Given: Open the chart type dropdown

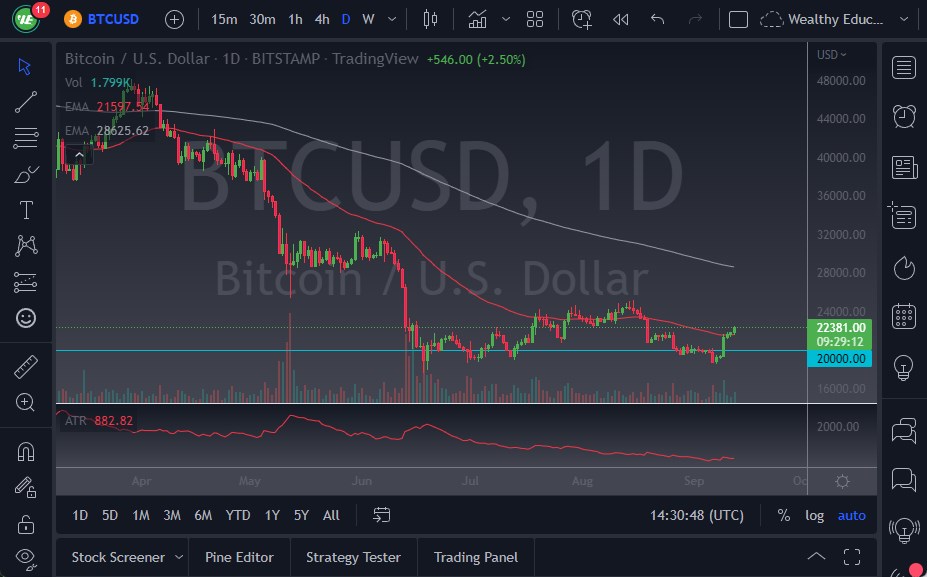Looking at the screenshot, I should tap(432, 19).
